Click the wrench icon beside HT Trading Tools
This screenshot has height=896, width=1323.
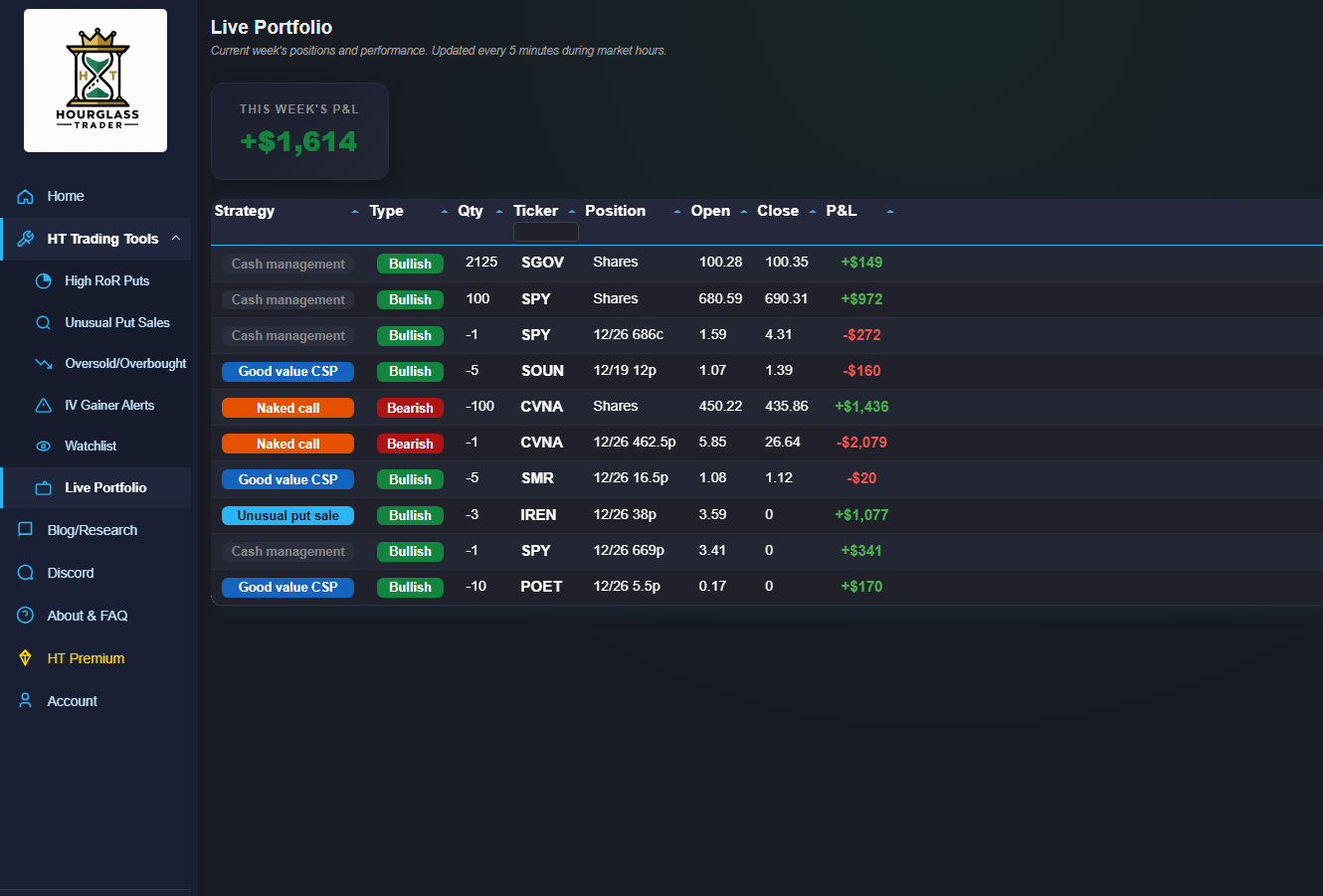[x=24, y=239]
